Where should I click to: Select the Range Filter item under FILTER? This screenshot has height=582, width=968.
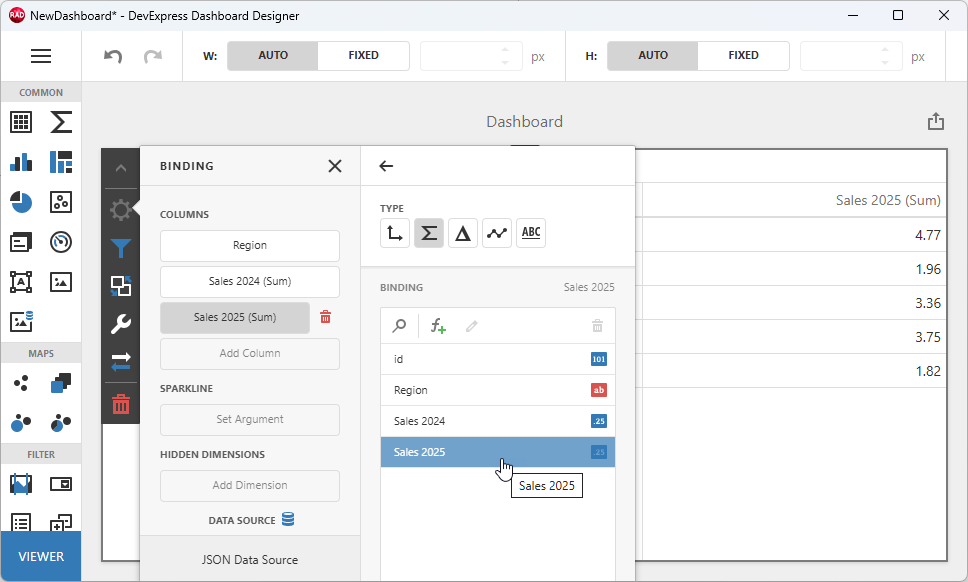(21, 483)
